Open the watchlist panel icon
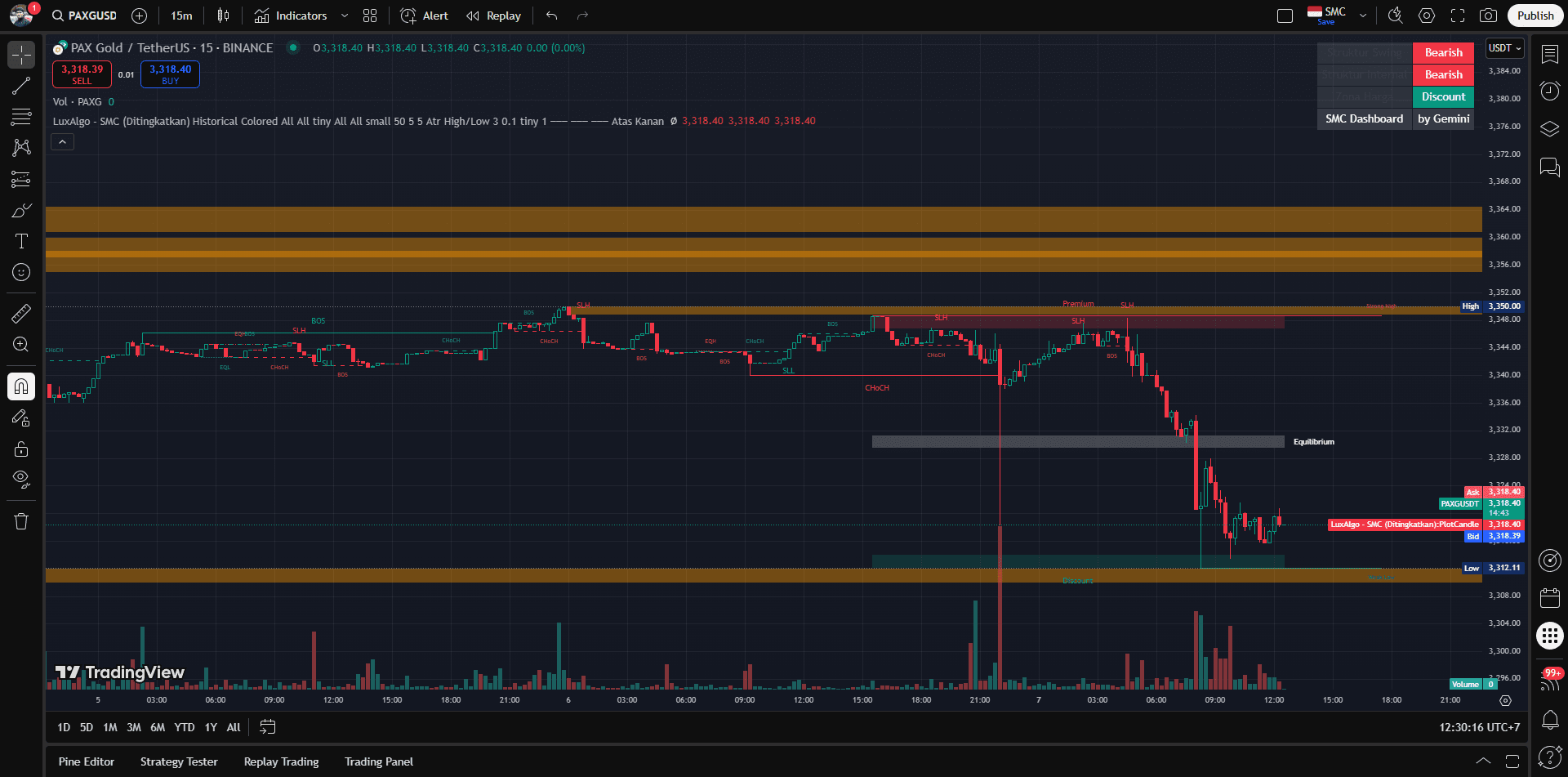 (1549, 55)
